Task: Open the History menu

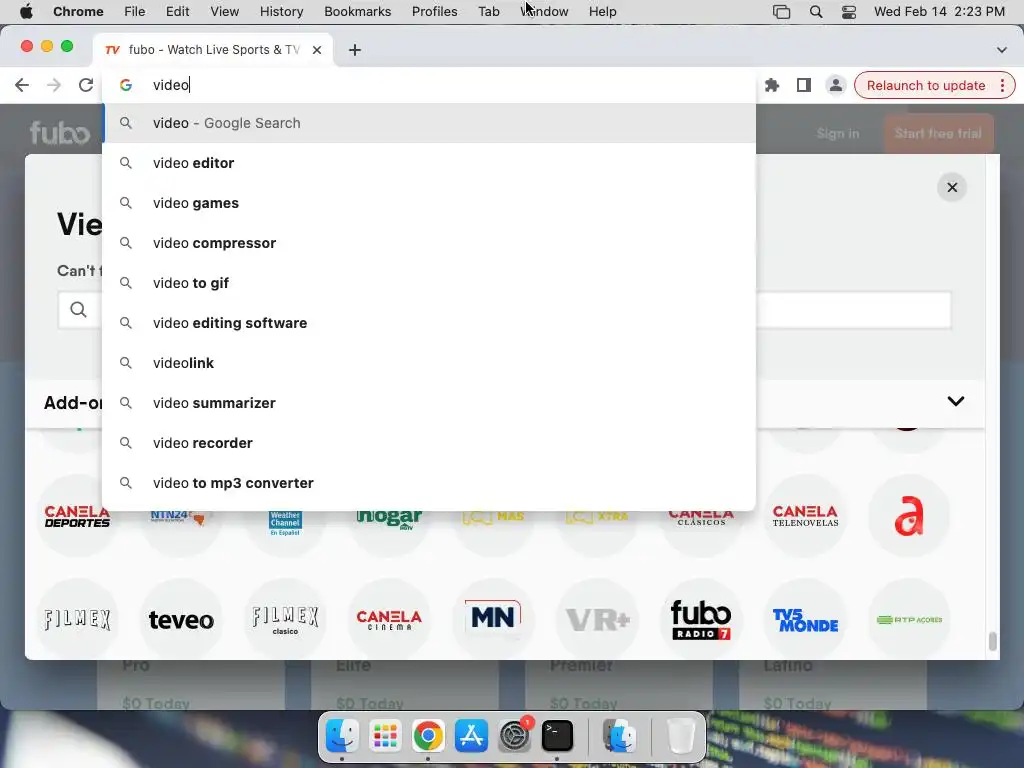Action: point(281,12)
